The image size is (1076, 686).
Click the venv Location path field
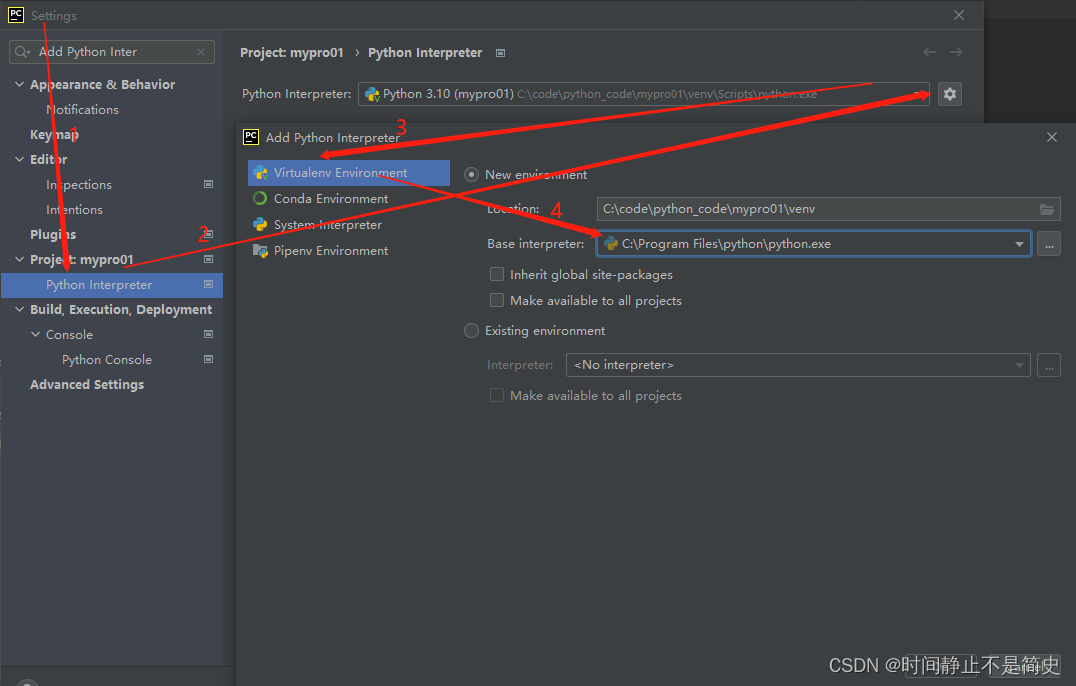(x=828, y=209)
